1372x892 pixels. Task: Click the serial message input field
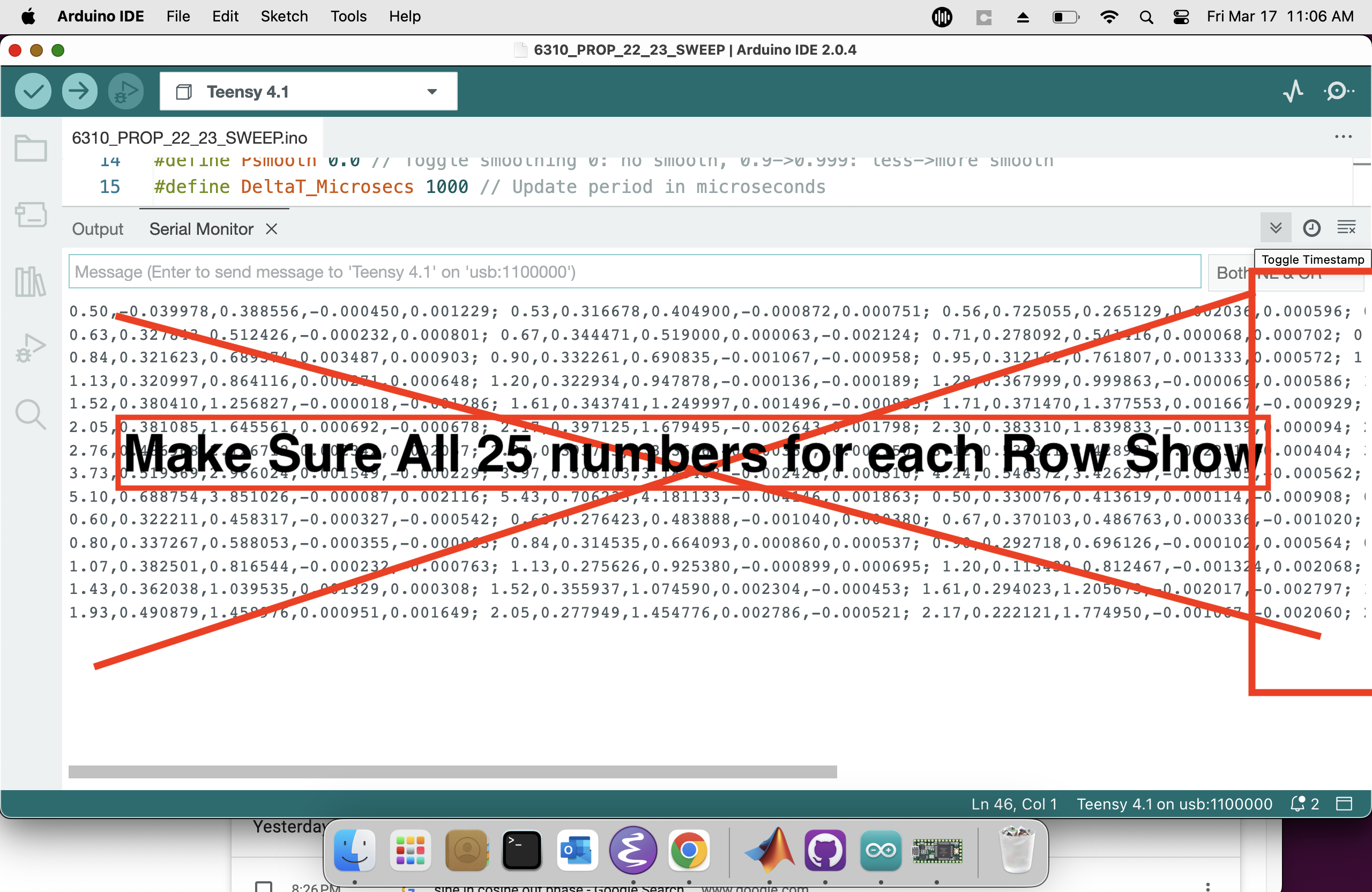click(x=634, y=272)
